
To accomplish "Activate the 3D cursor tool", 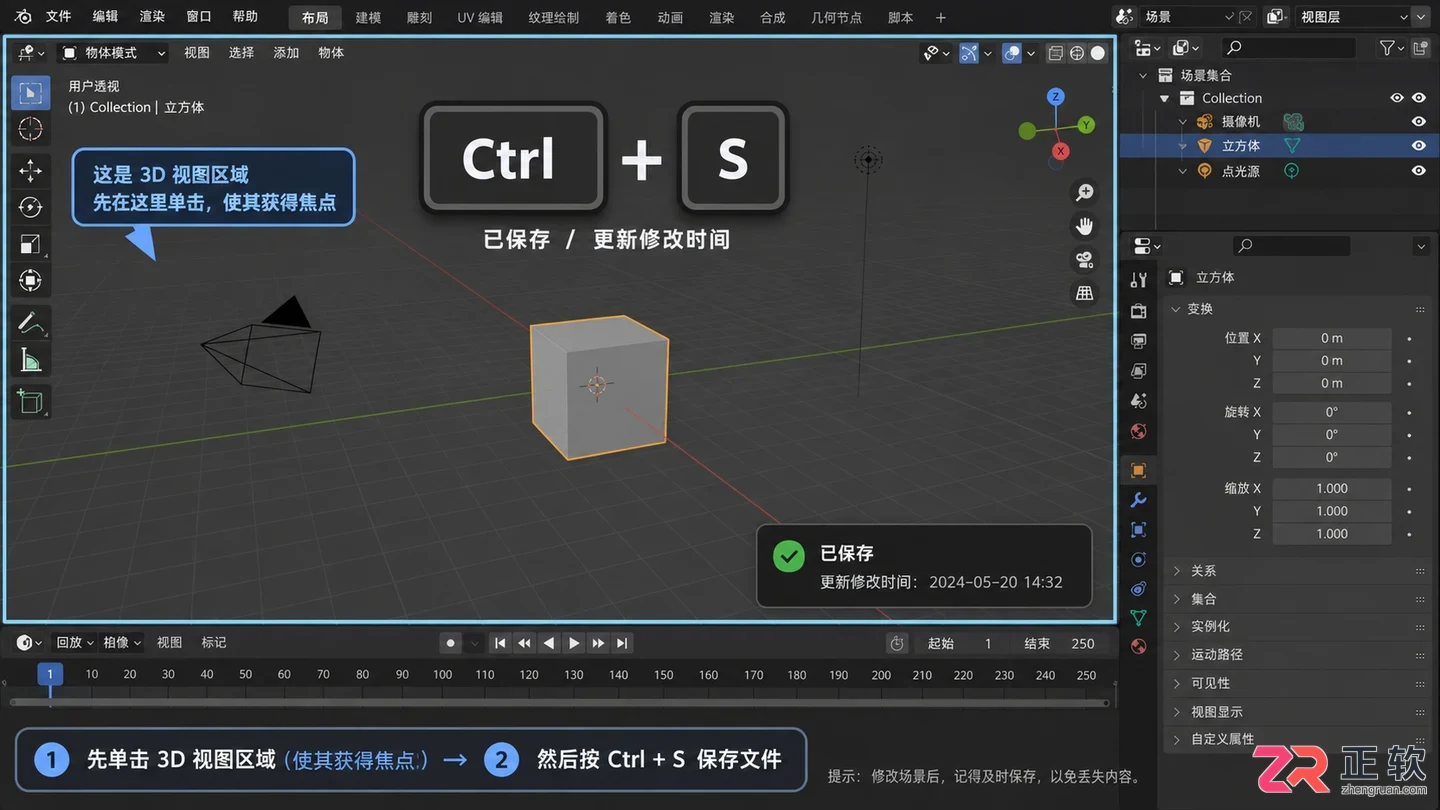I will pos(30,129).
